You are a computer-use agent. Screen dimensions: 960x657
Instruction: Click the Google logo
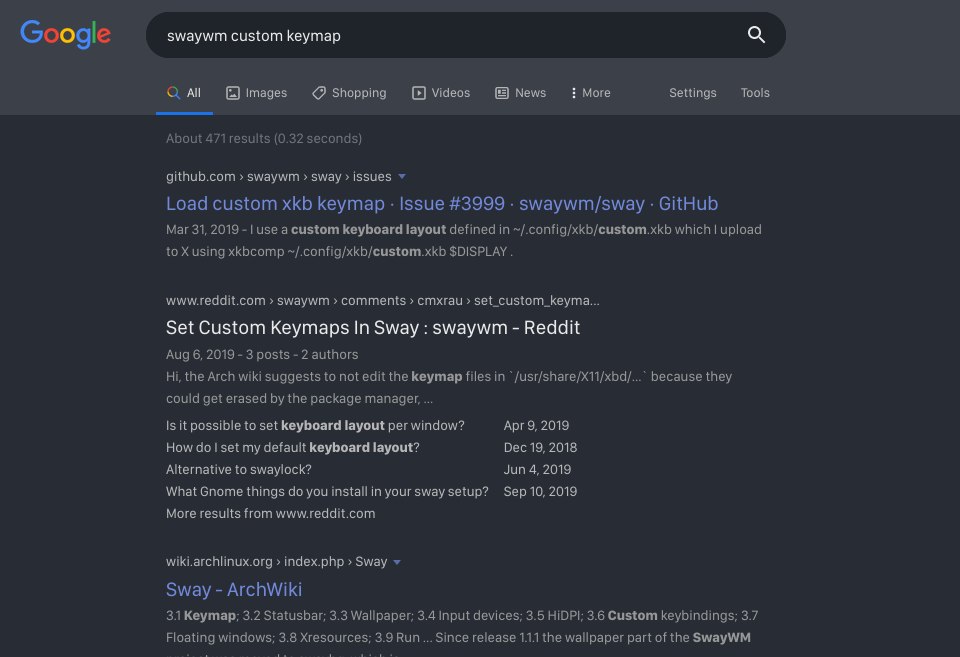click(x=66, y=34)
